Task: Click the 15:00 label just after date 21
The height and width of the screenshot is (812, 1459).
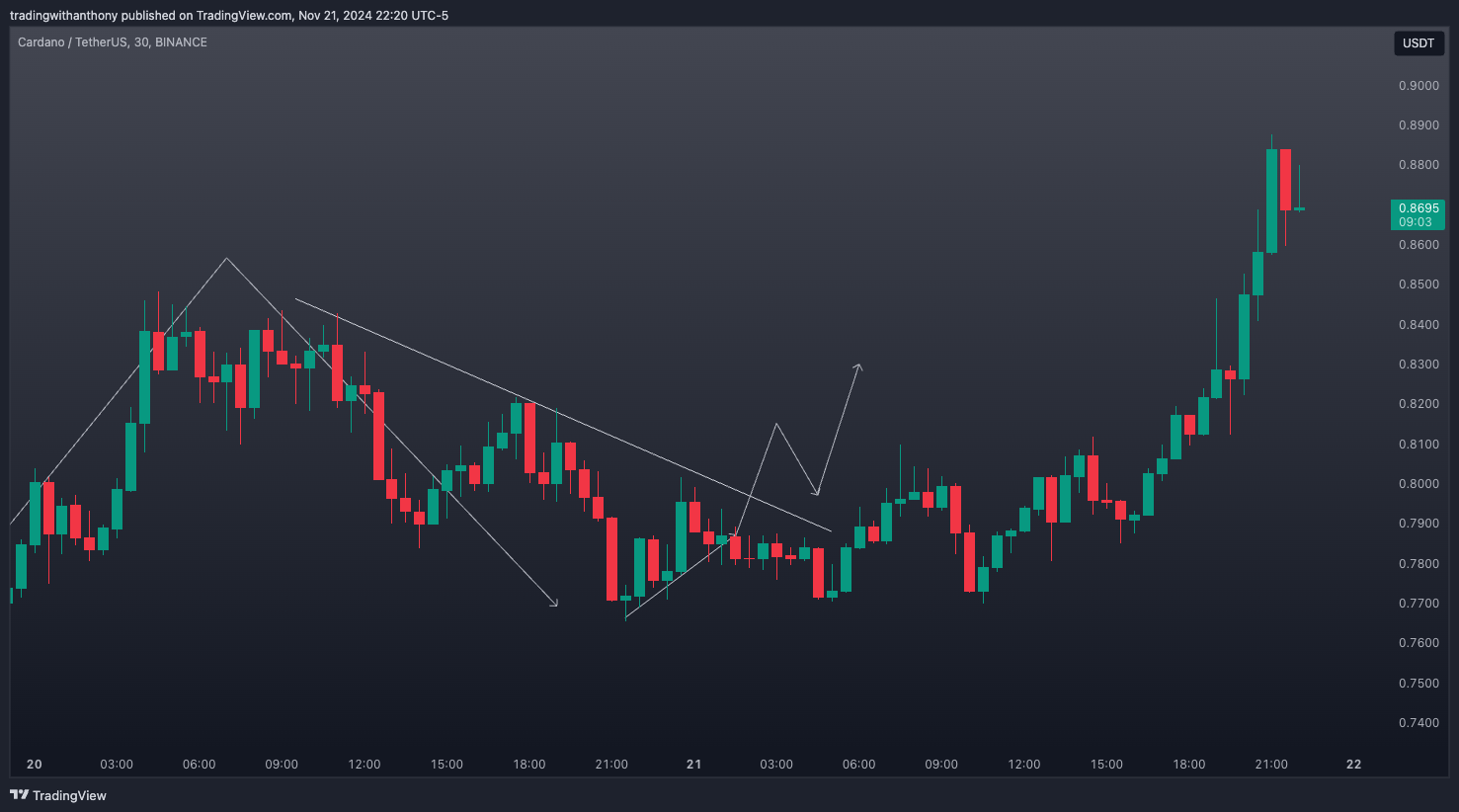Action: (x=1106, y=765)
